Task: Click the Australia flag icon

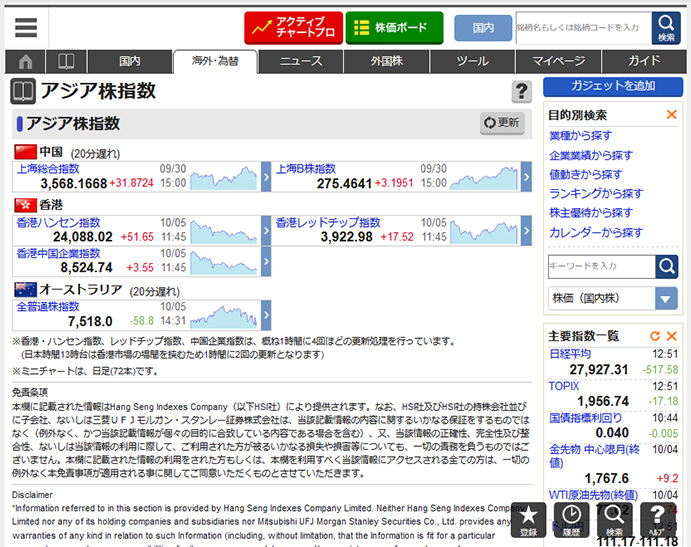Action: (25, 290)
